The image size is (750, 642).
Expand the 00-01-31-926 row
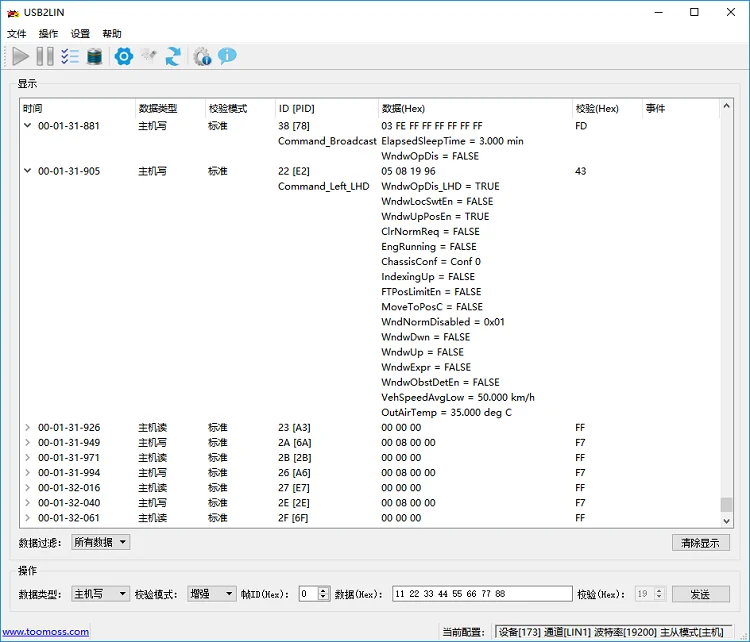[27, 427]
